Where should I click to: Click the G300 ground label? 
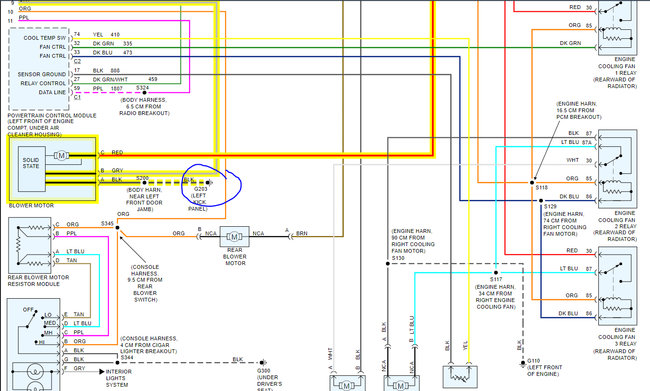click(x=264, y=371)
